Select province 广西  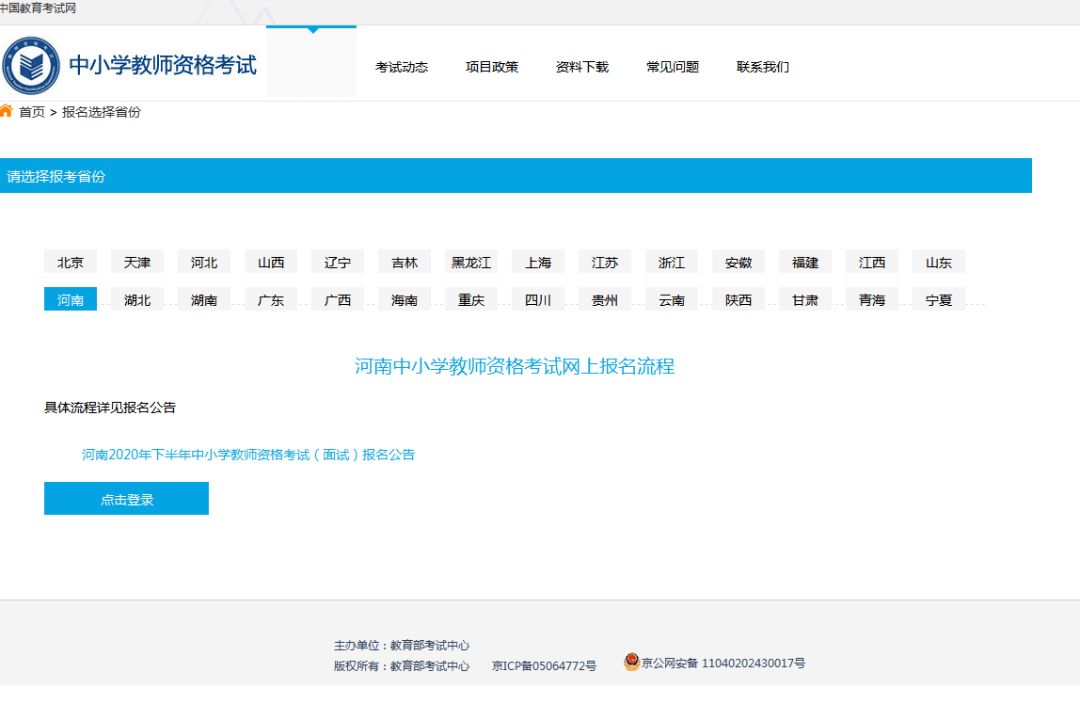pyautogui.click(x=338, y=300)
